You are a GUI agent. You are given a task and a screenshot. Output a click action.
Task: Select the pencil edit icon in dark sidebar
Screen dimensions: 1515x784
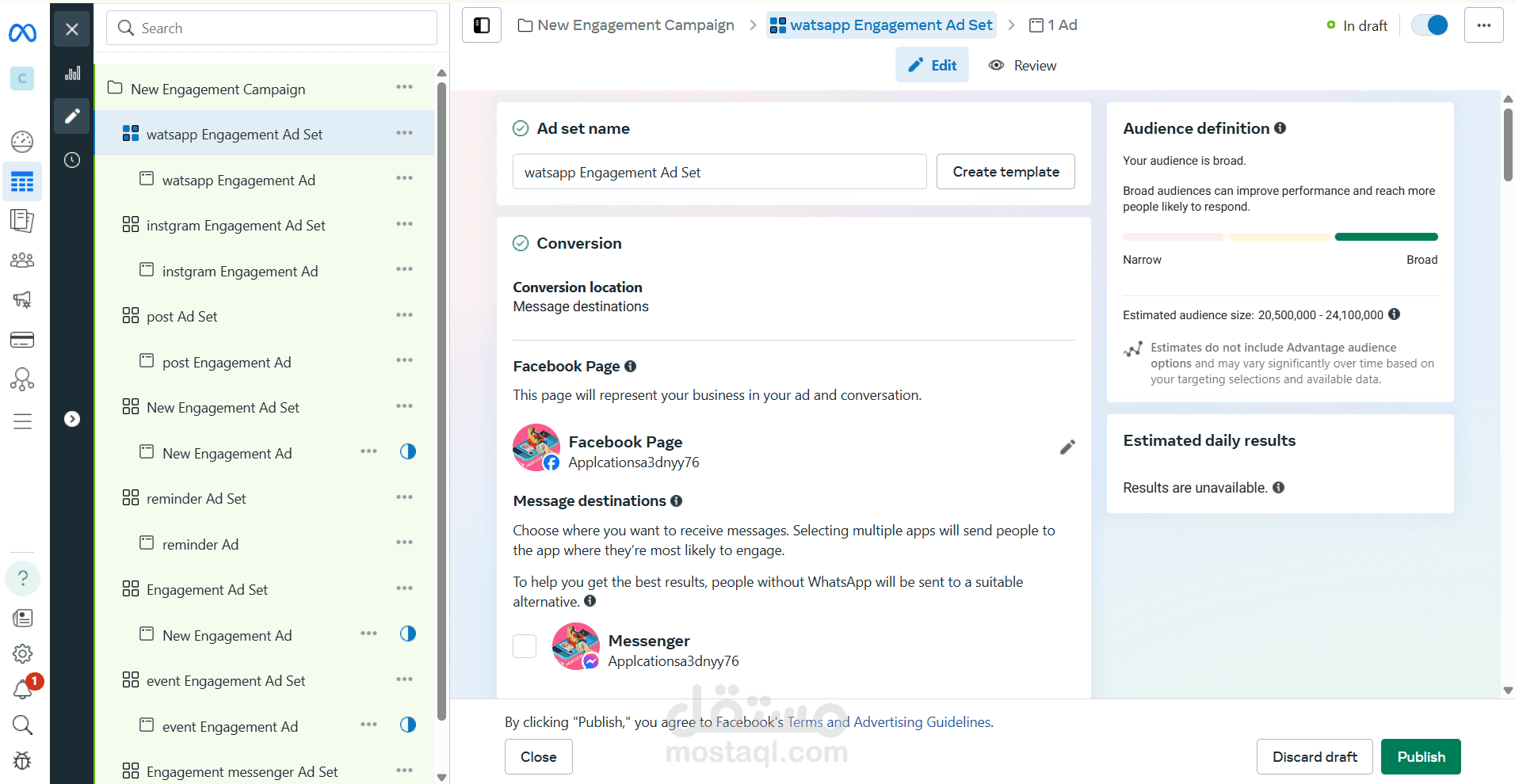pyautogui.click(x=72, y=116)
